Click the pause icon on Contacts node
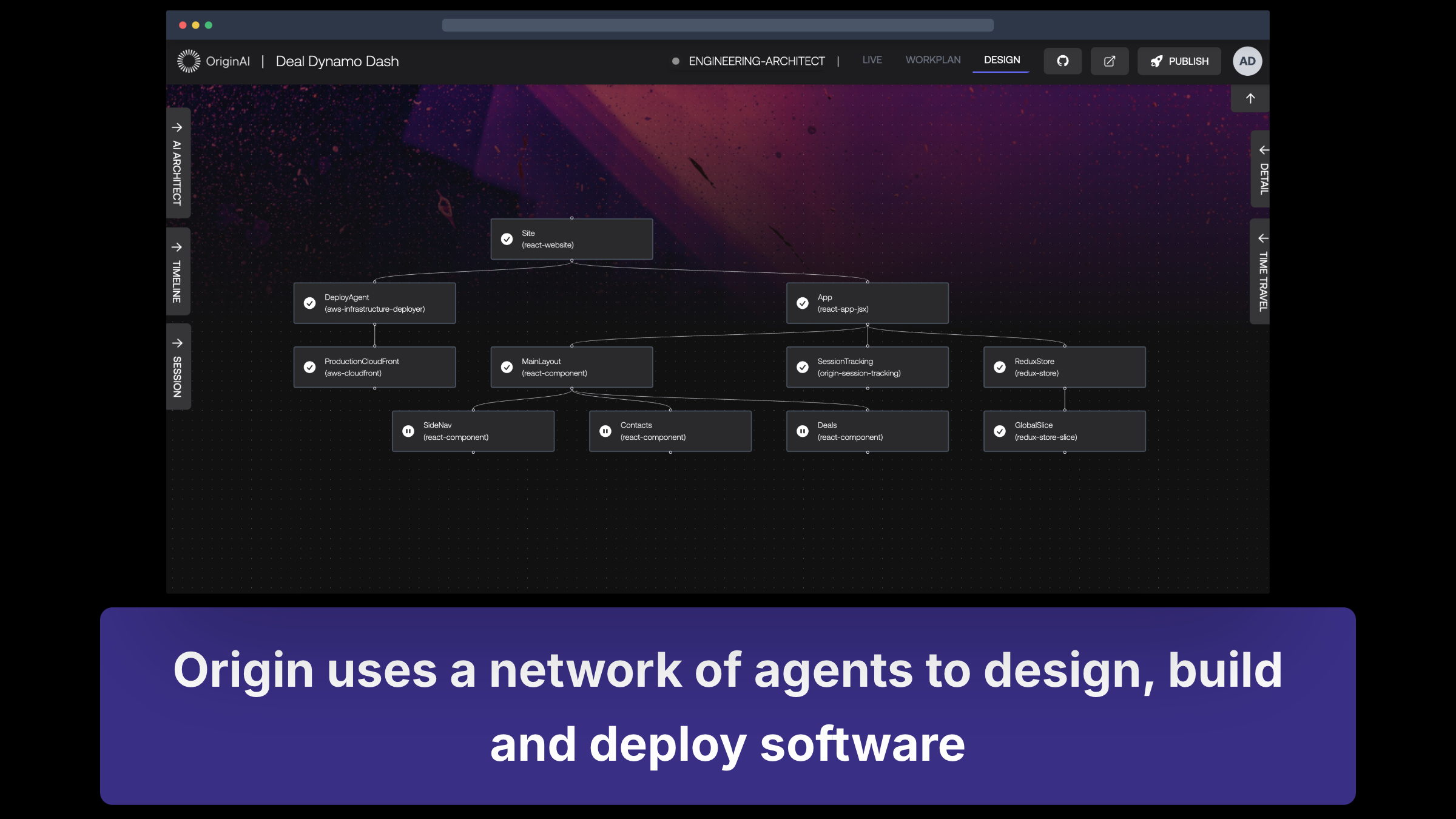Image resolution: width=1456 pixels, height=819 pixels. pyautogui.click(x=605, y=431)
